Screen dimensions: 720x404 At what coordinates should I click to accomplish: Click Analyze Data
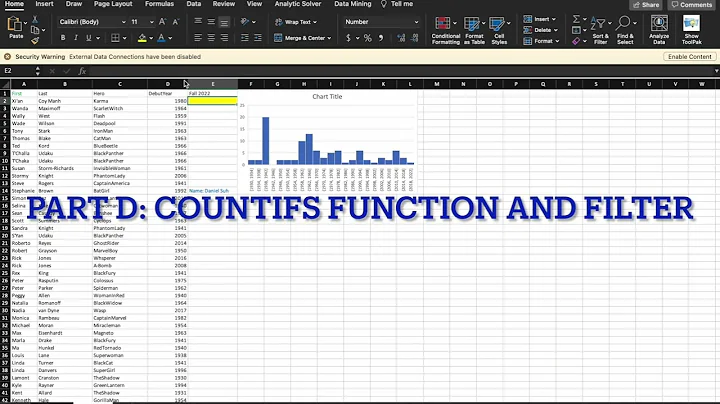(659, 30)
